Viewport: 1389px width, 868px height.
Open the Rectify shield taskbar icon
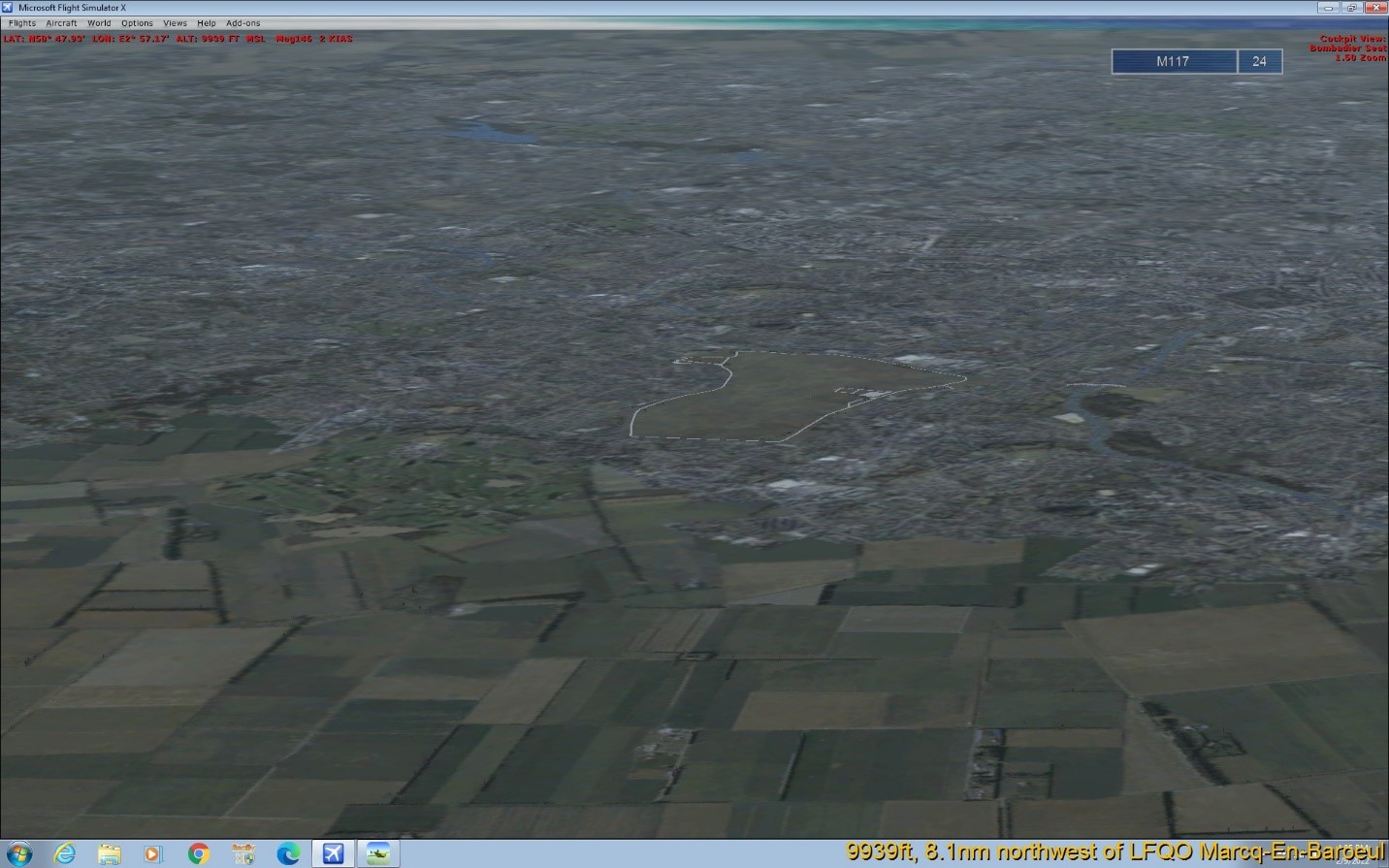243,853
